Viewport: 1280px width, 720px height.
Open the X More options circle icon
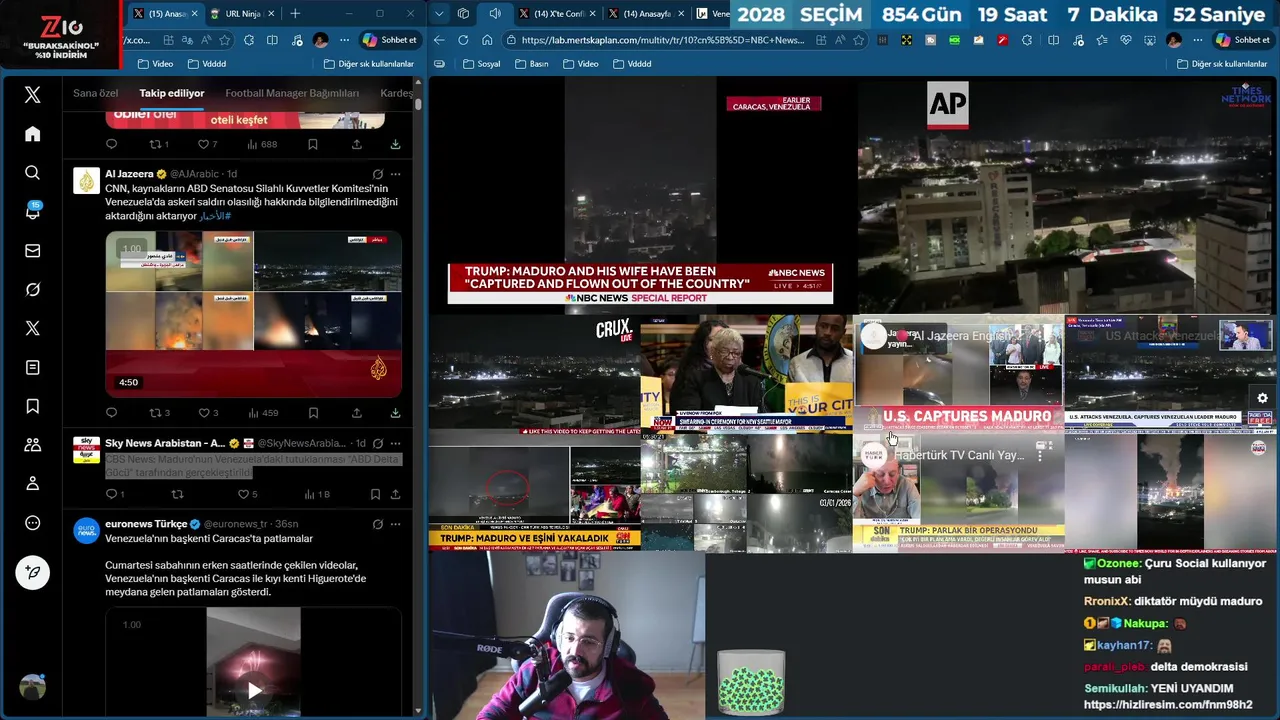coord(32,523)
